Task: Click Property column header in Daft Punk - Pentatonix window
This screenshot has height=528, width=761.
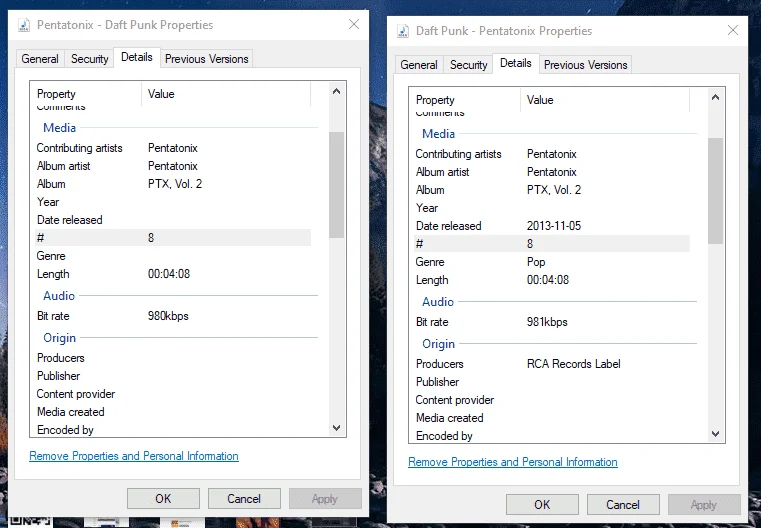Action: tap(465, 99)
